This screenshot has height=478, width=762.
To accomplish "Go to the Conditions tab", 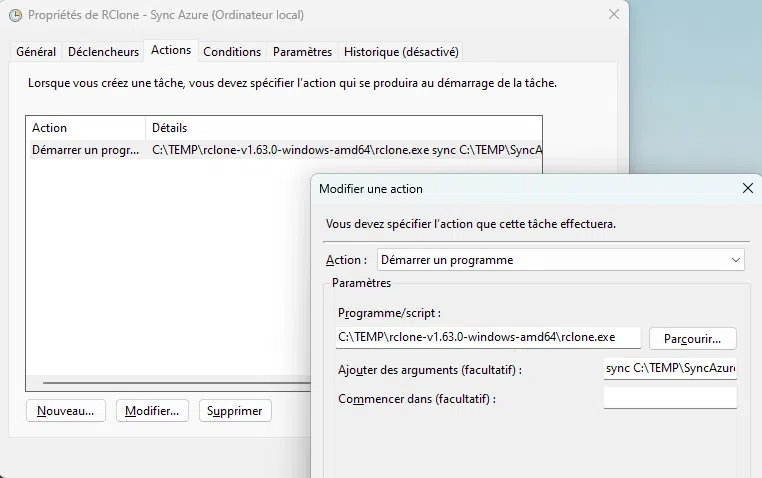I will [x=232, y=51].
